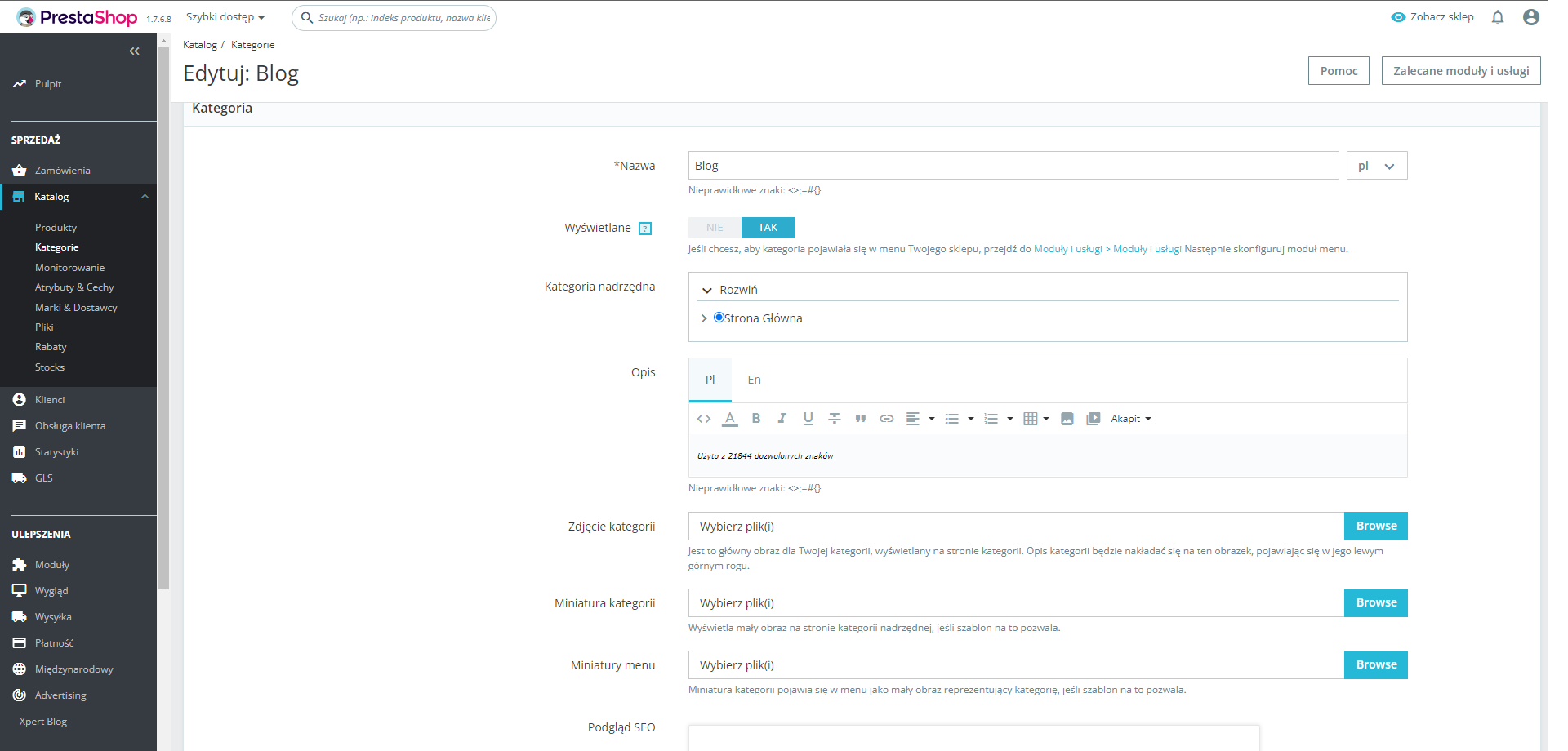This screenshot has height=751, width=1568.
Task: Insert a hyperlink in description editor
Action: pyautogui.click(x=886, y=419)
